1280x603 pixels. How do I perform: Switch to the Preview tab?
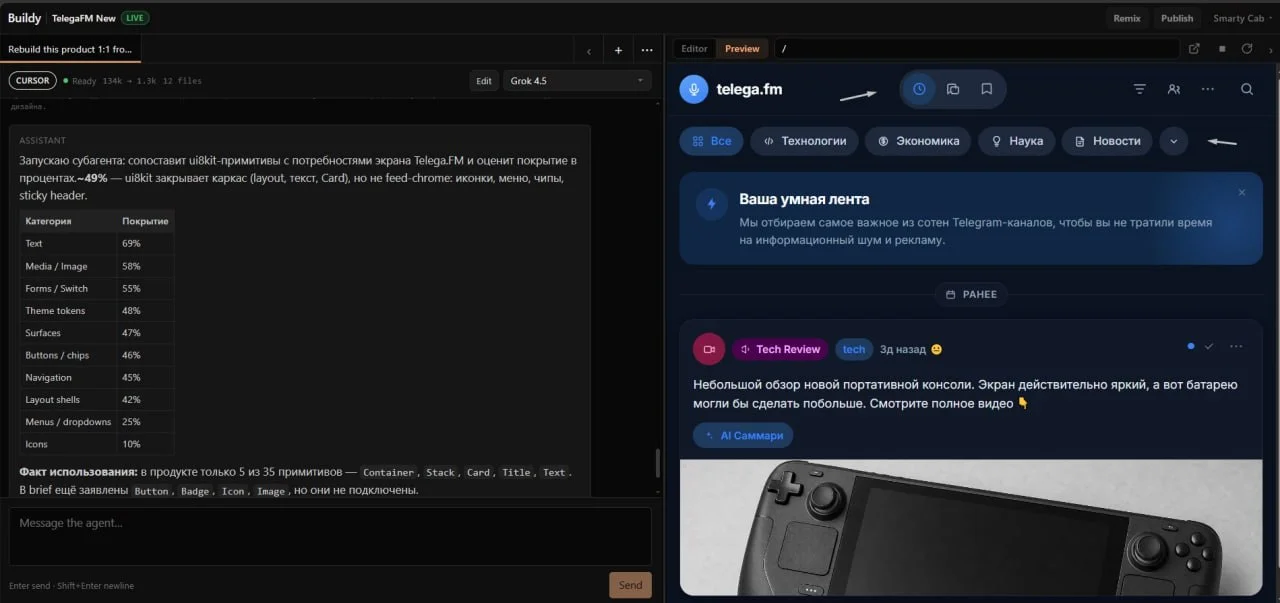pos(742,48)
